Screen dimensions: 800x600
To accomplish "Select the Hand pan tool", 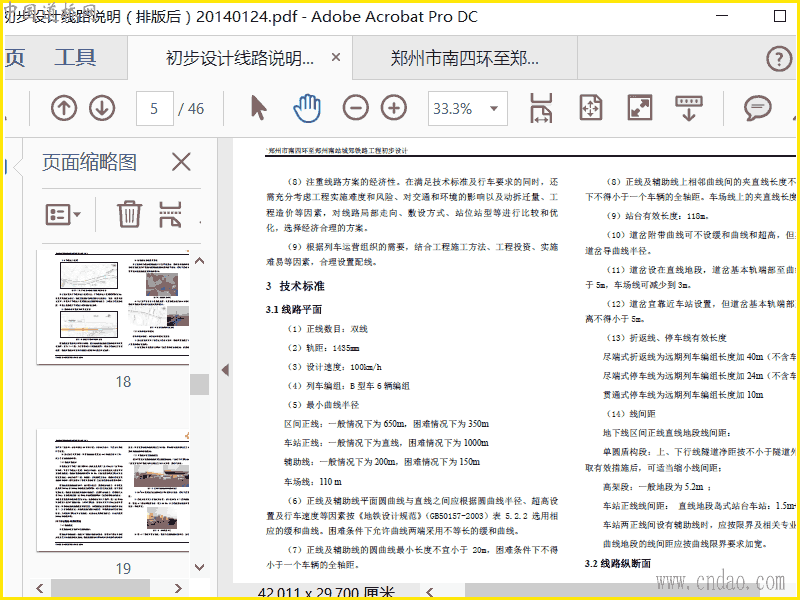I will pos(307,108).
